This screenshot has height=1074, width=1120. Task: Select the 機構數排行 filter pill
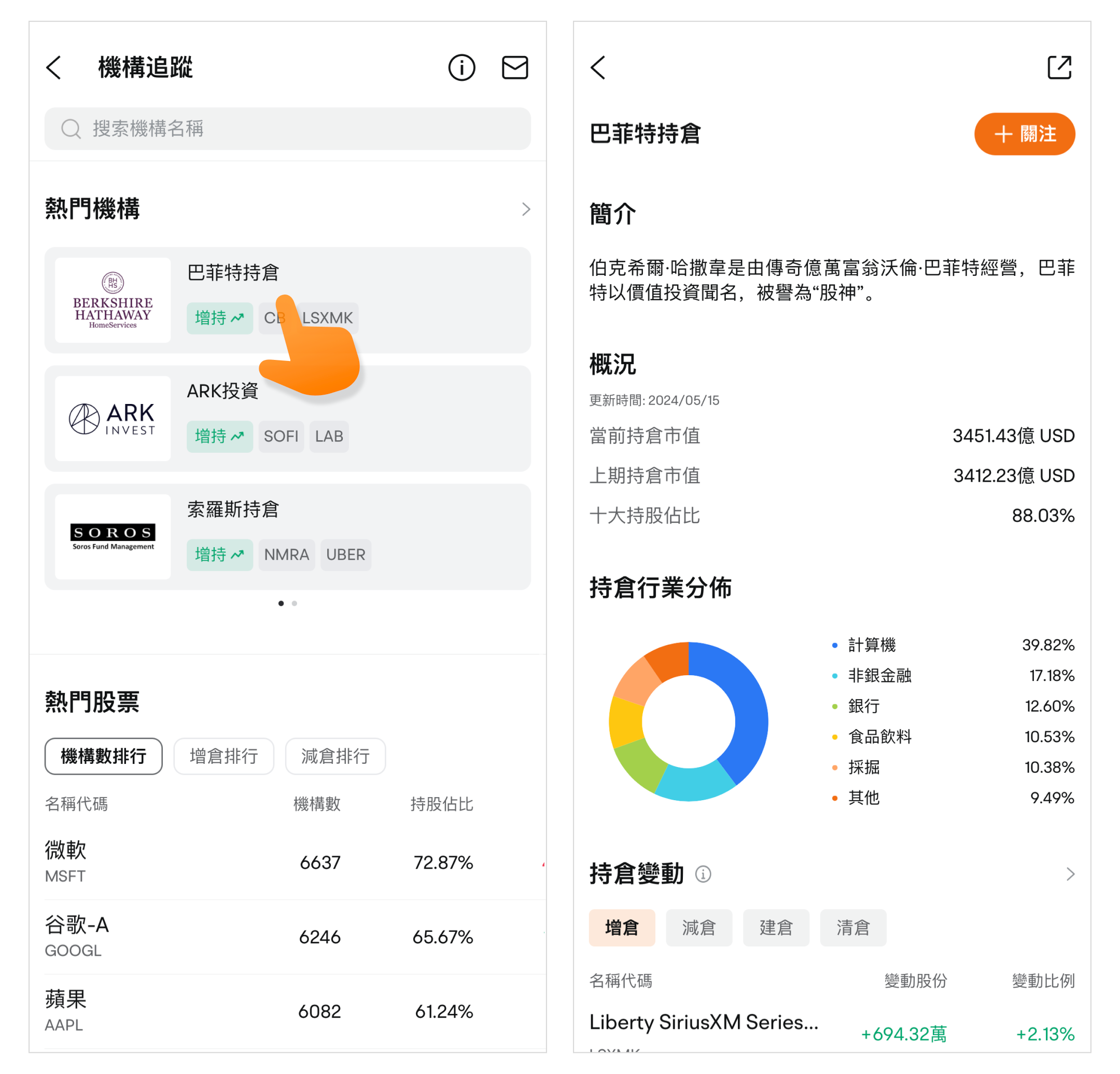tap(103, 756)
